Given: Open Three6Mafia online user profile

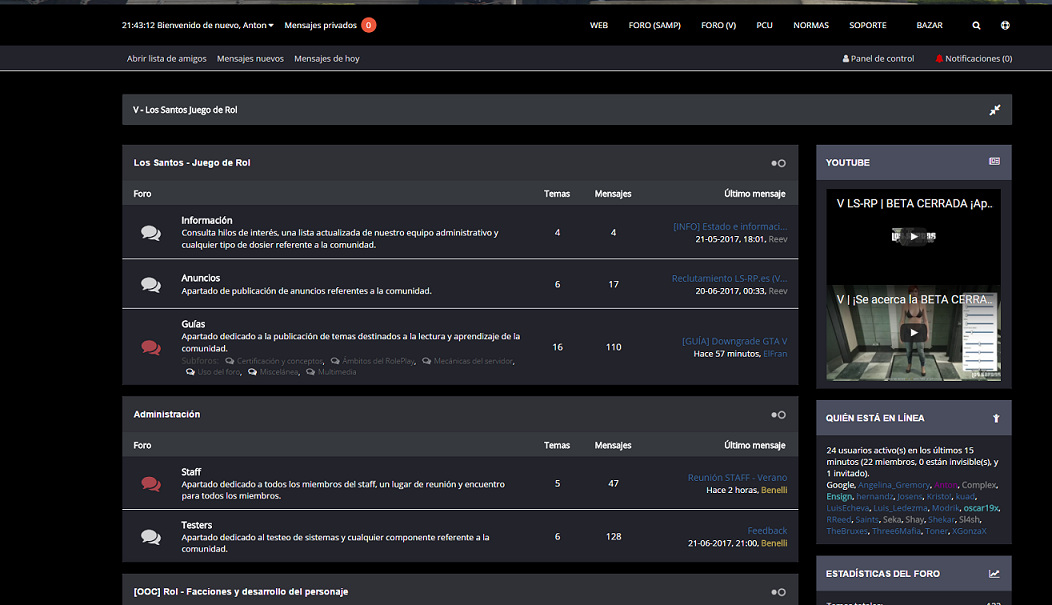Looking at the screenshot, I should pyautogui.click(x=896, y=531).
